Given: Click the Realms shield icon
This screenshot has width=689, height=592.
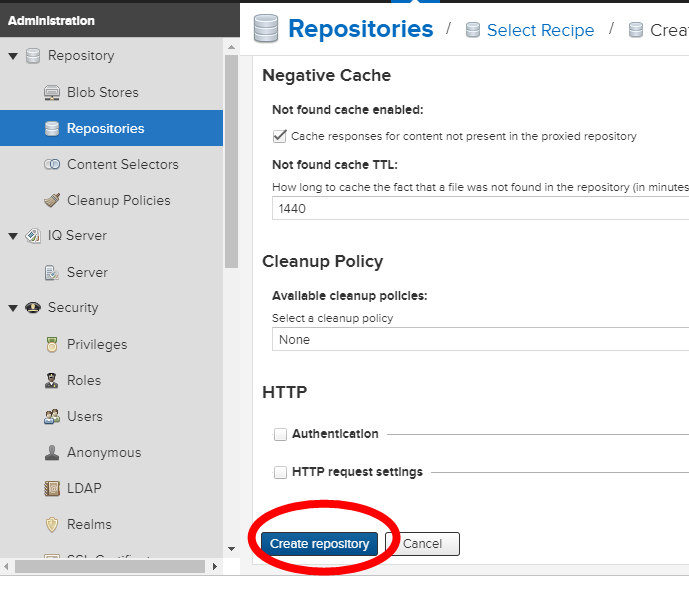Looking at the screenshot, I should pyautogui.click(x=52, y=524).
